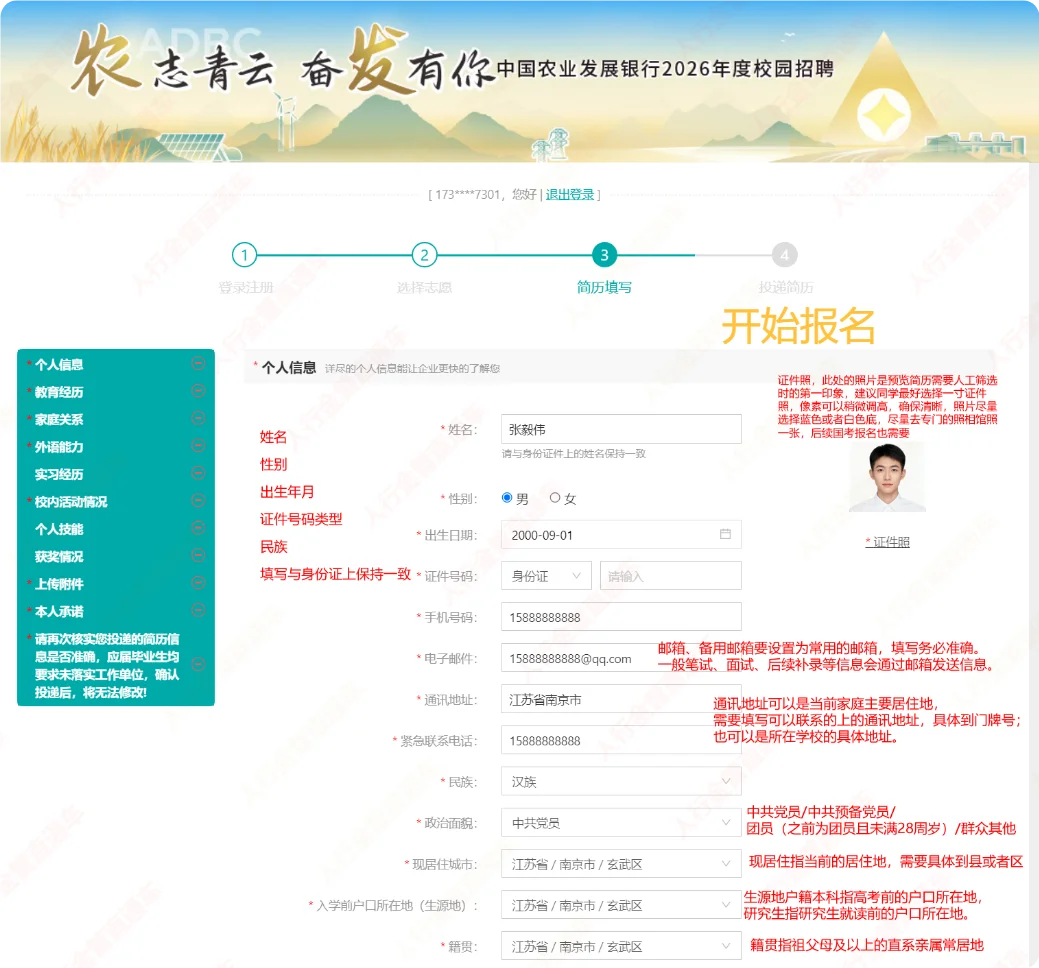Screen dimensions: 1039x968
Task: Click the 投递简历 step label
Action: (786, 288)
